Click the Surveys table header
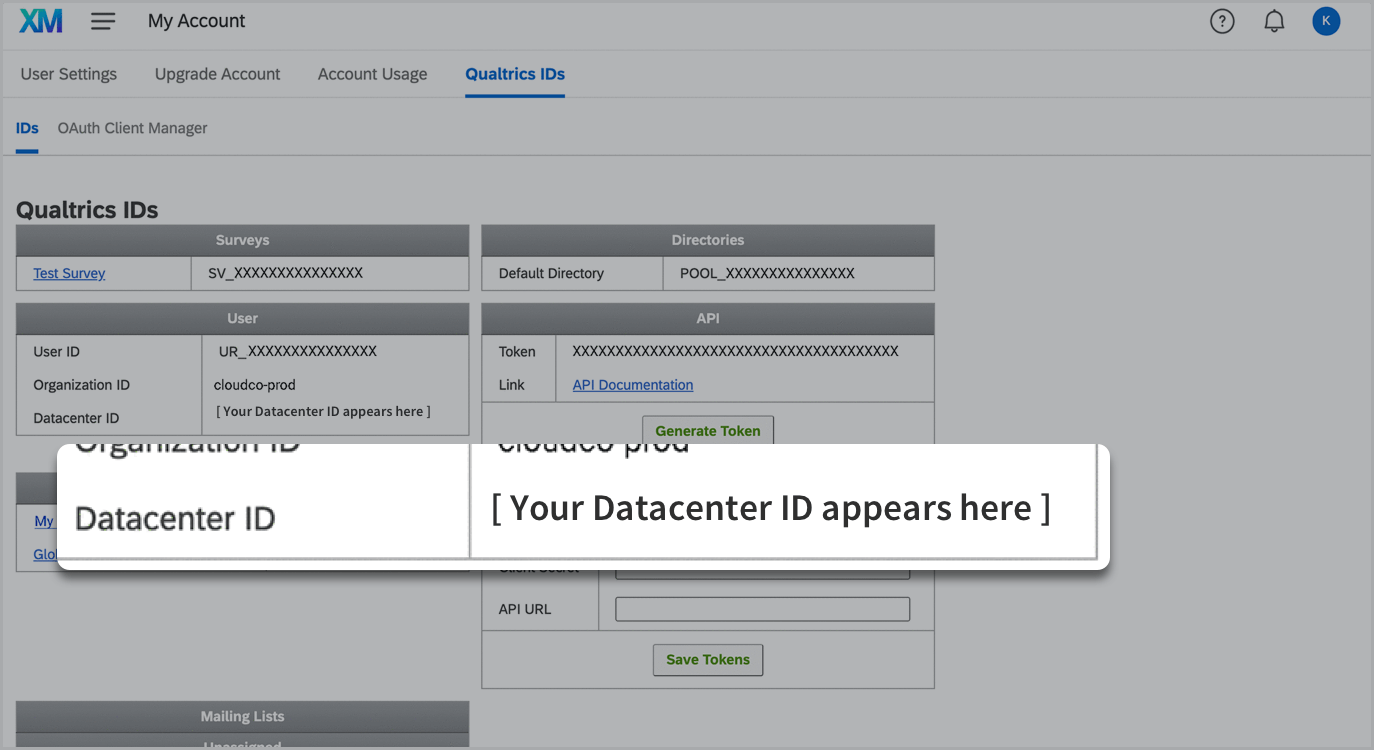 click(242, 240)
